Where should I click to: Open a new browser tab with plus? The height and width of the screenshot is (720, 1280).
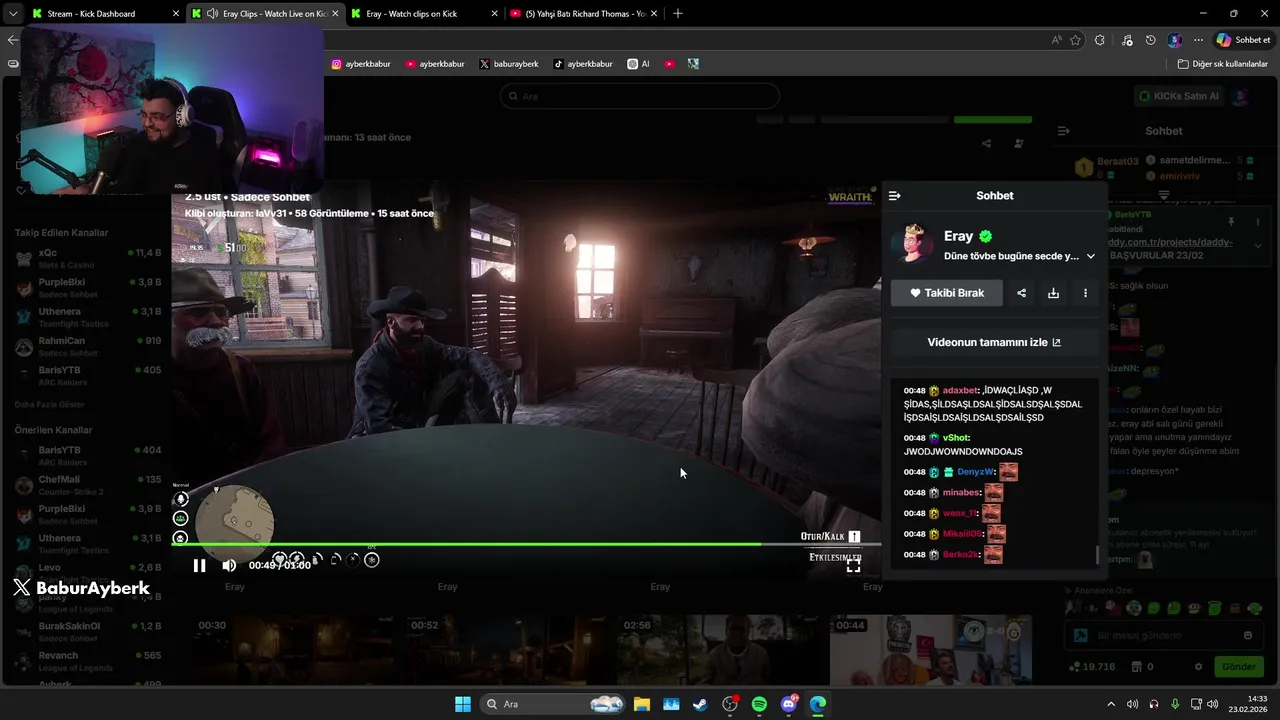pos(678,14)
